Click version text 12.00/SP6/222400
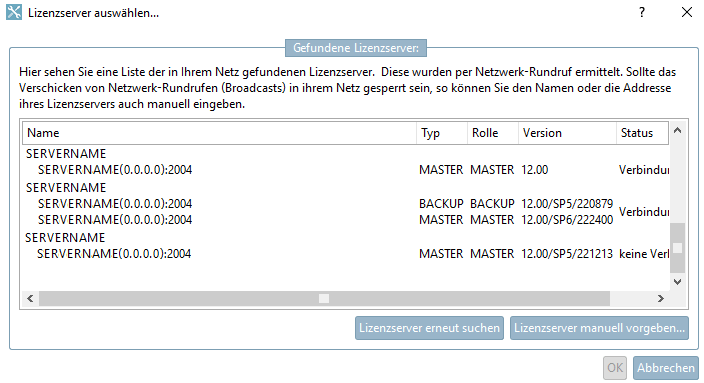Image resolution: width=704 pixels, height=383 pixels. pyautogui.click(x=567, y=220)
